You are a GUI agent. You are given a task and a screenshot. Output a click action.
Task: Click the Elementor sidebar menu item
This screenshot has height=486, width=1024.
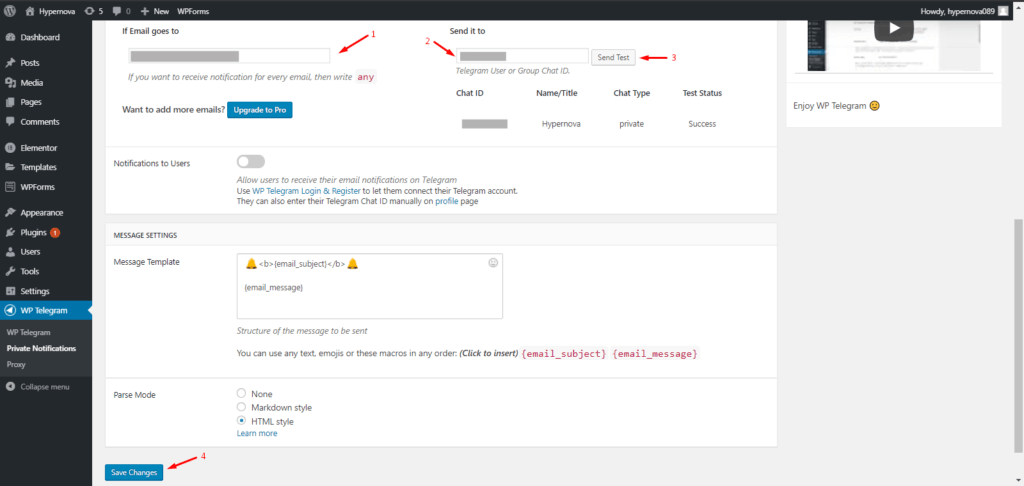coord(38,147)
